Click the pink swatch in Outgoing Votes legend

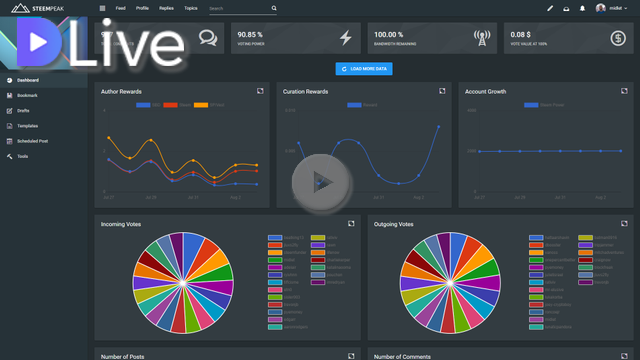point(536,290)
